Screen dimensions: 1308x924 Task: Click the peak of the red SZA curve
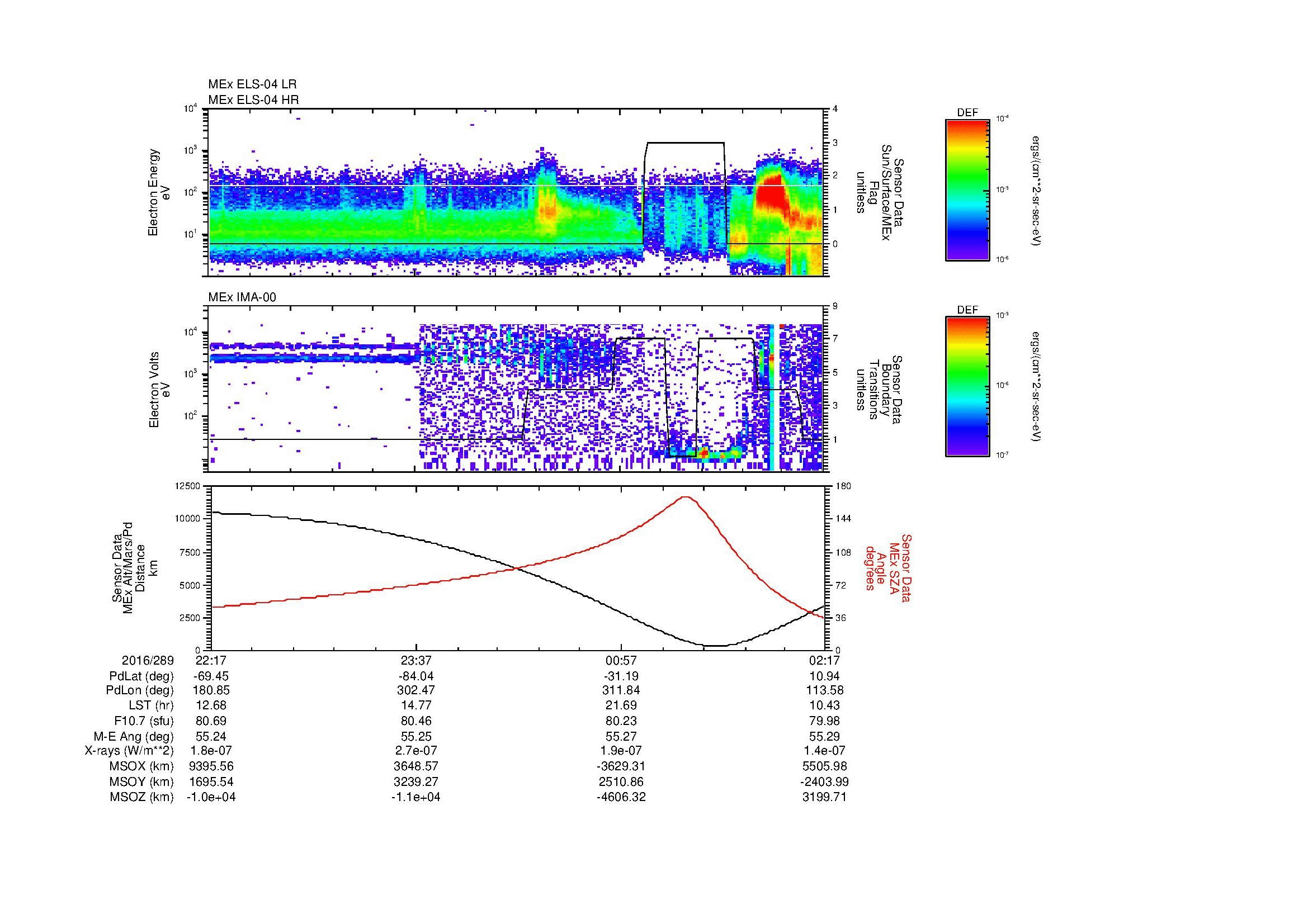686,497
